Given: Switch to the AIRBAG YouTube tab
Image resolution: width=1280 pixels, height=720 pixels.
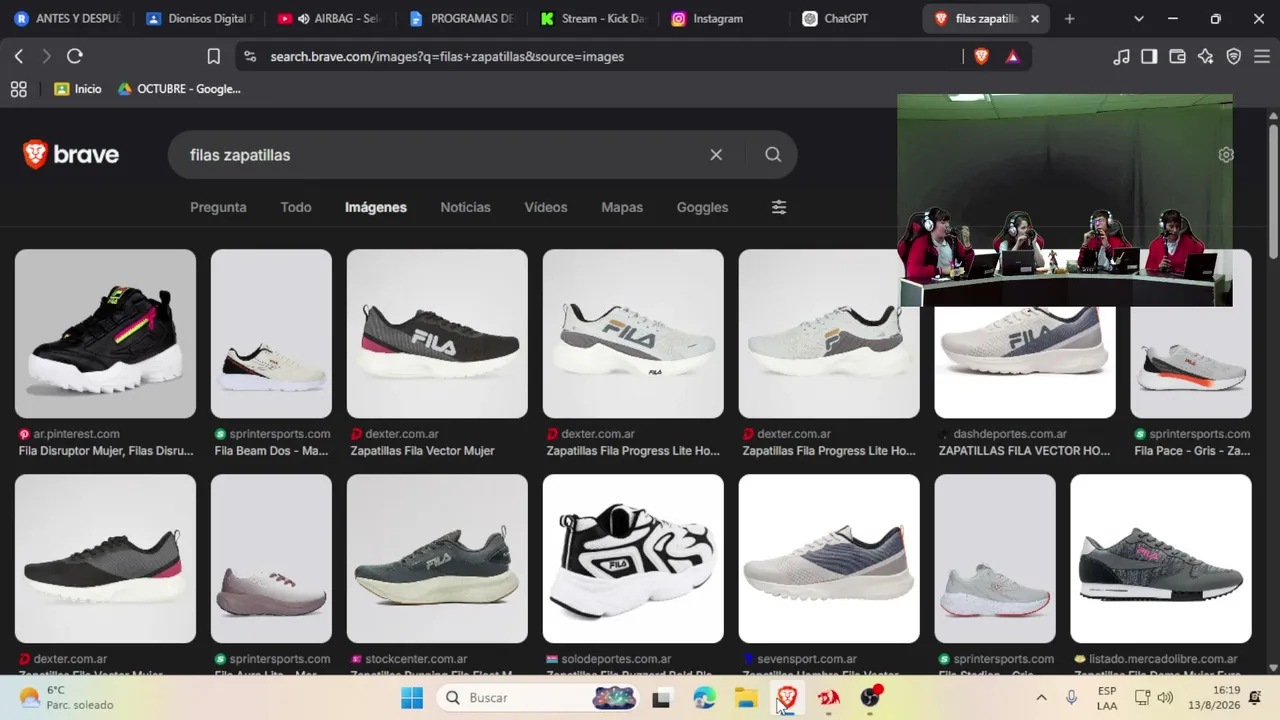Looking at the screenshot, I should pyautogui.click(x=329, y=19).
